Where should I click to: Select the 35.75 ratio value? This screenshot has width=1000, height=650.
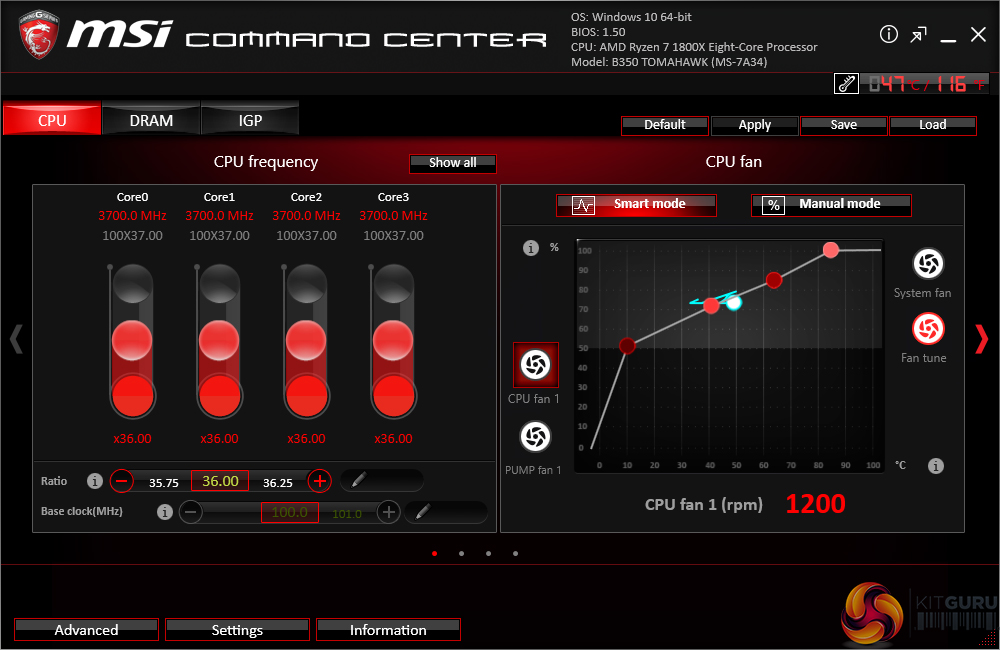tap(164, 483)
